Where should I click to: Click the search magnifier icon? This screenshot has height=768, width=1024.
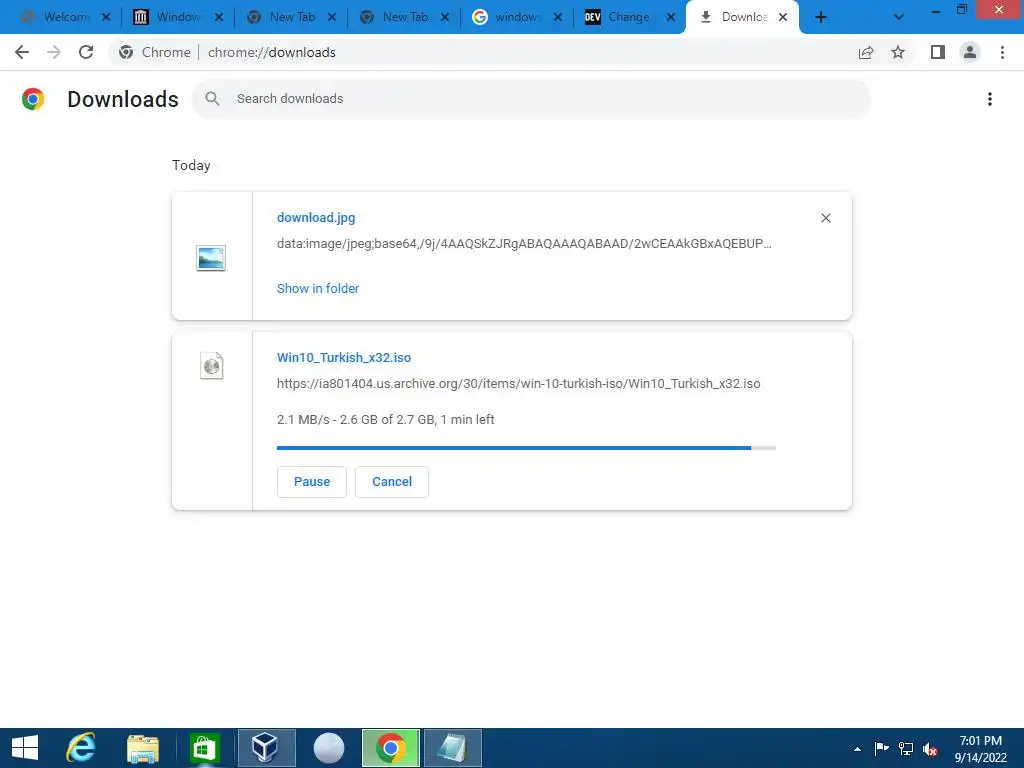coord(212,99)
